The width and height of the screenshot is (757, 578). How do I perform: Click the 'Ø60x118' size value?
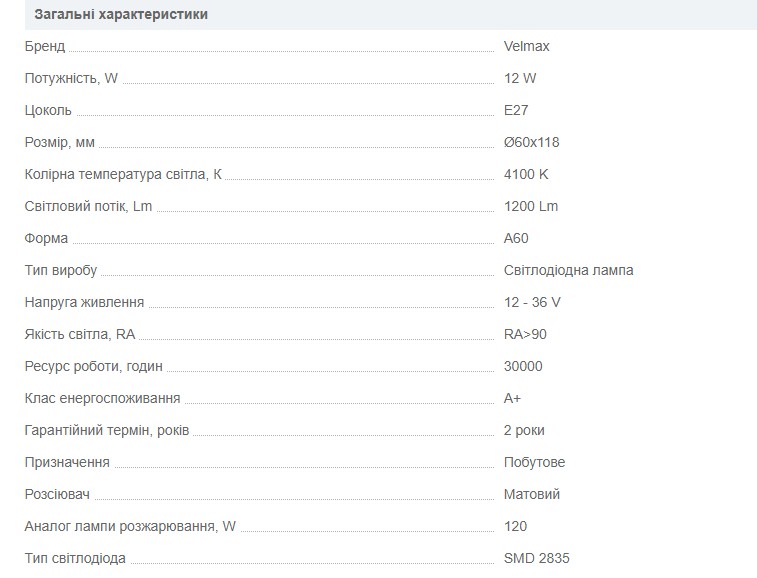(x=532, y=142)
